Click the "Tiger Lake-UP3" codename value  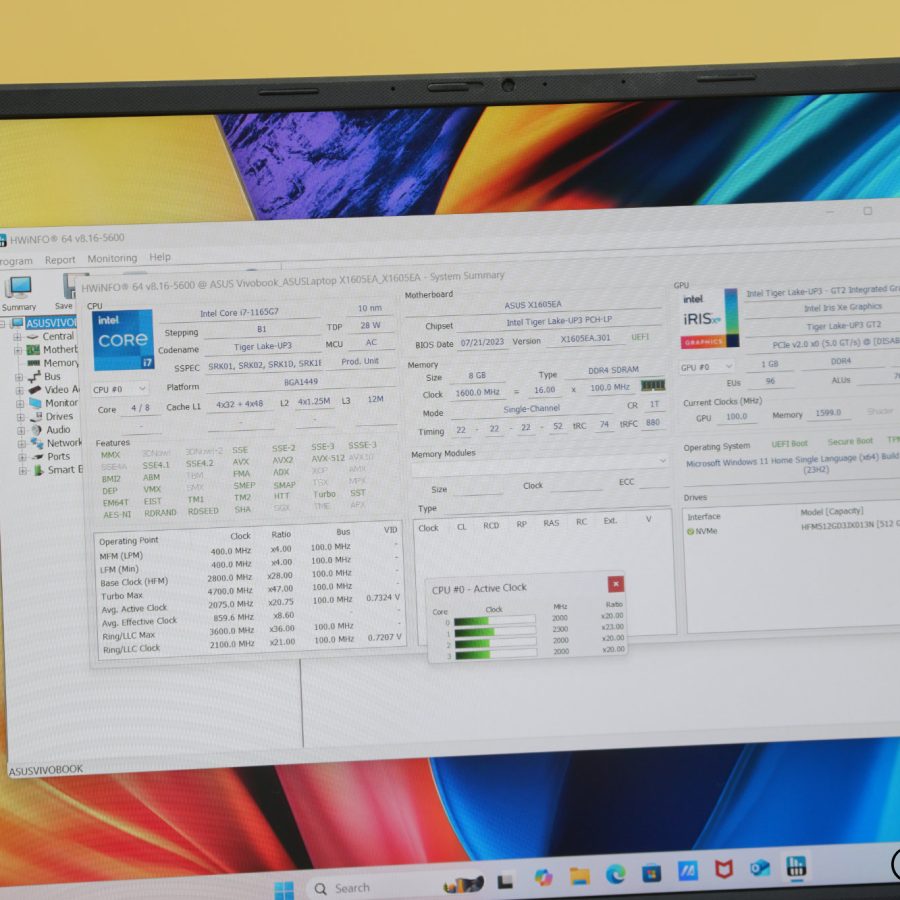point(263,346)
